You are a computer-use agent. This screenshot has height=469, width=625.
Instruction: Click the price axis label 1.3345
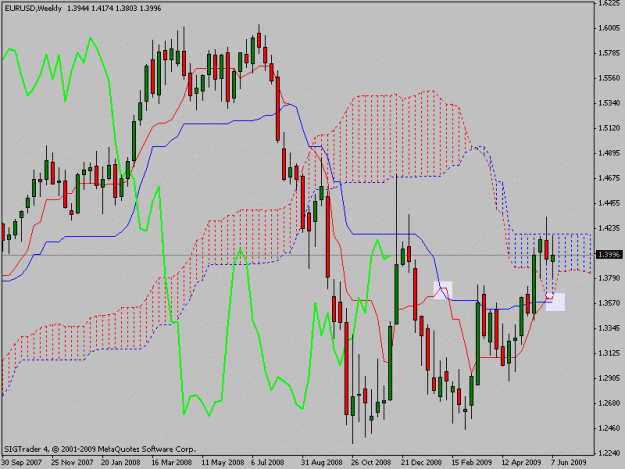coord(609,328)
